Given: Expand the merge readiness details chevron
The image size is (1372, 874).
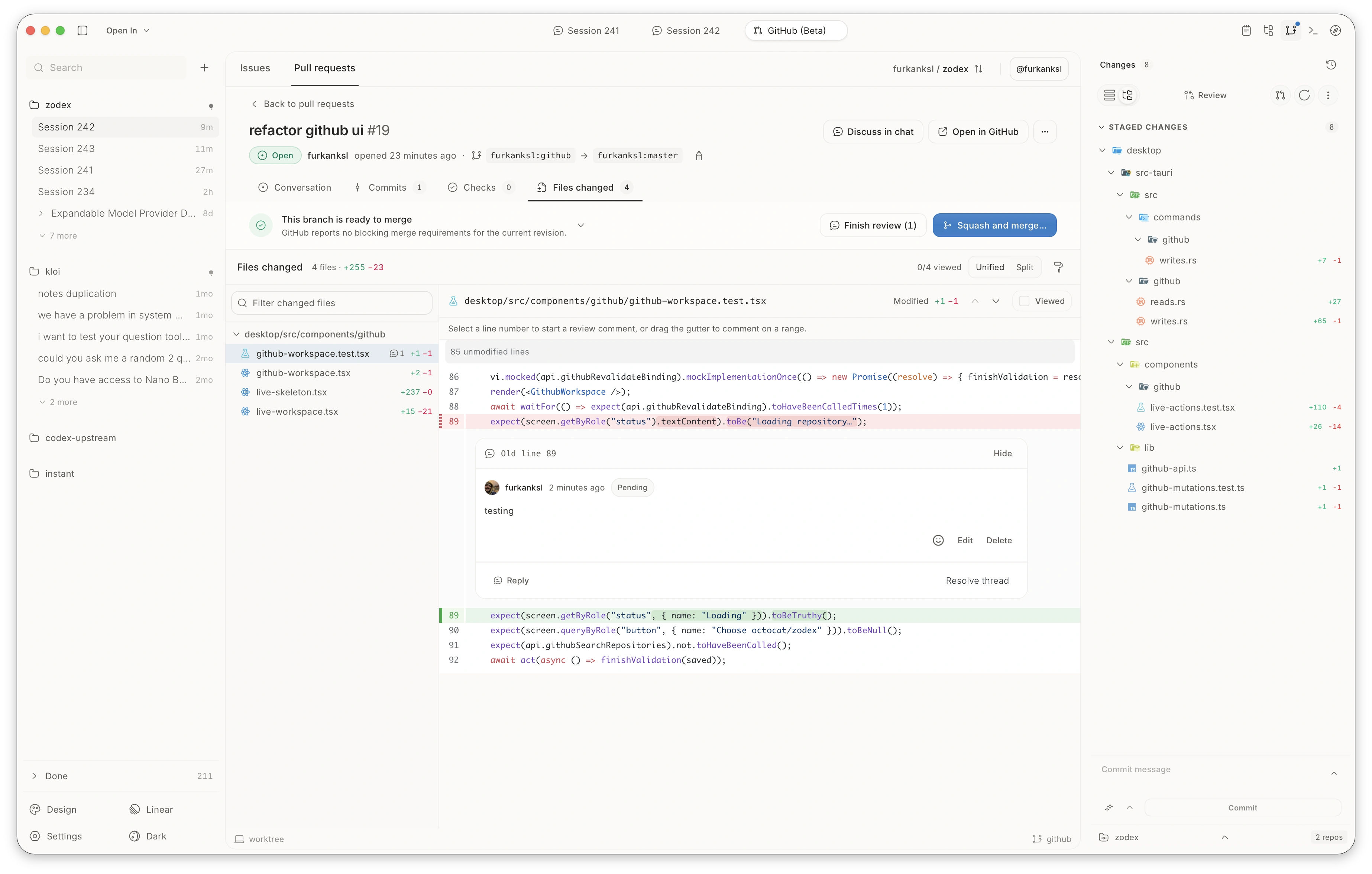Looking at the screenshot, I should (580, 225).
